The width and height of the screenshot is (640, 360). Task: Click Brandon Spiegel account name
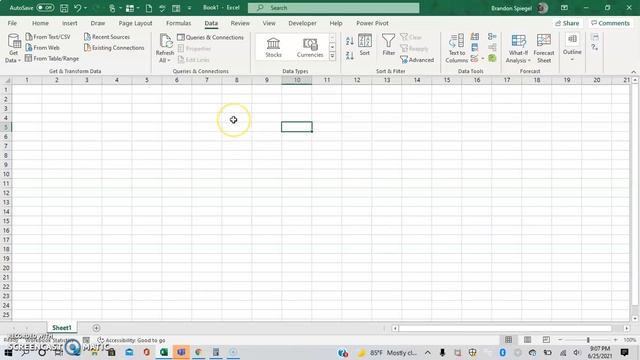coord(511,8)
